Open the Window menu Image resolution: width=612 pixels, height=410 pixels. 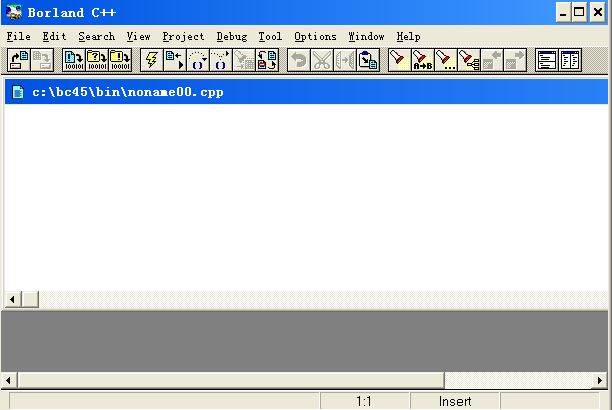(x=366, y=37)
